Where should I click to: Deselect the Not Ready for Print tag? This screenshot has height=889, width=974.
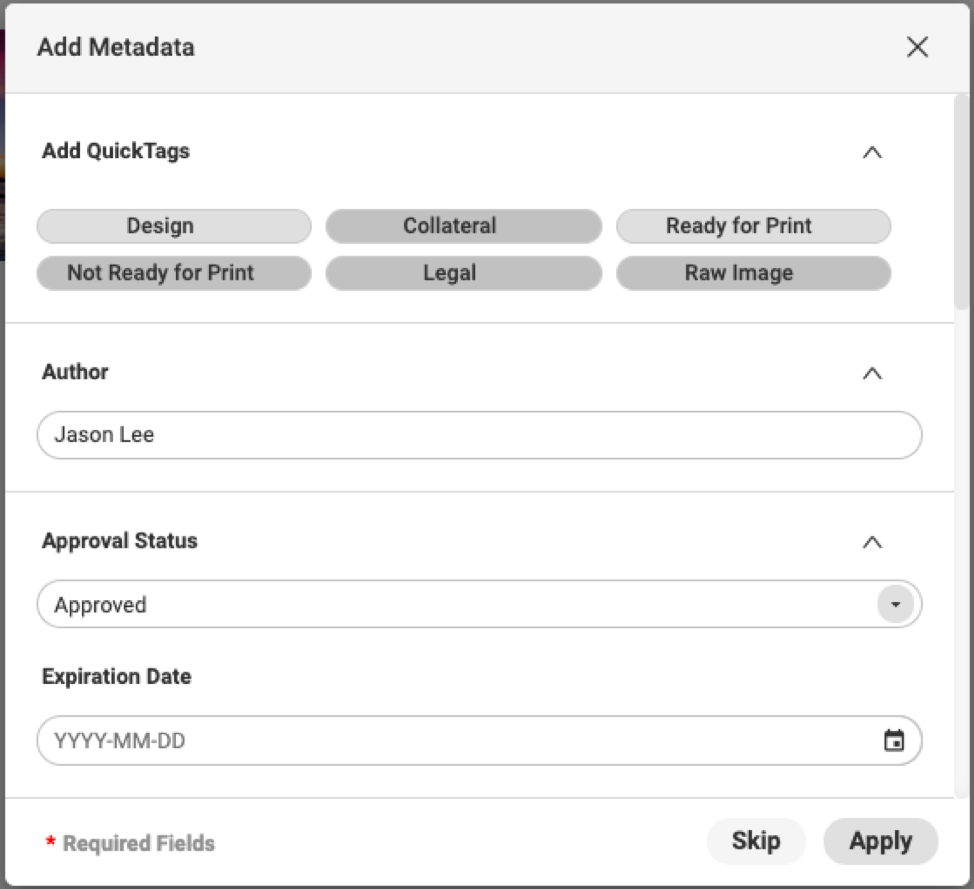pyautogui.click(x=173, y=272)
